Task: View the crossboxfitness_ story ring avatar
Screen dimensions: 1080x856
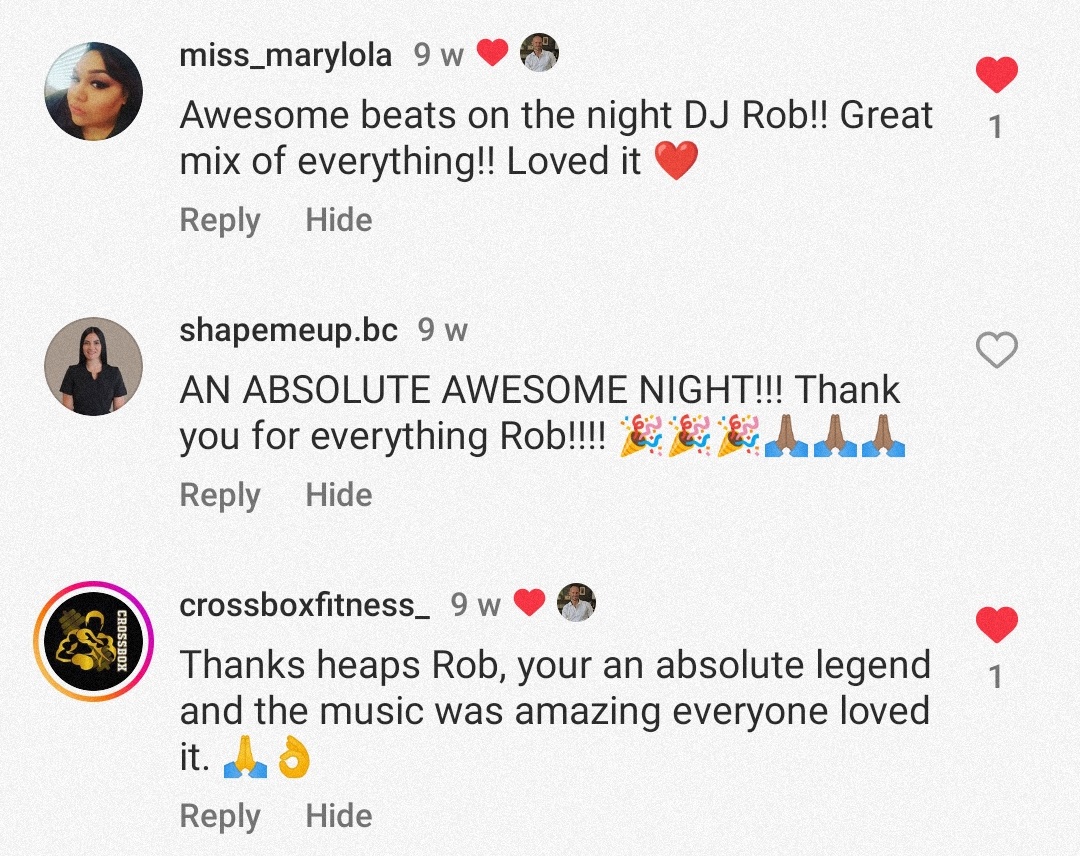Action: [x=94, y=641]
